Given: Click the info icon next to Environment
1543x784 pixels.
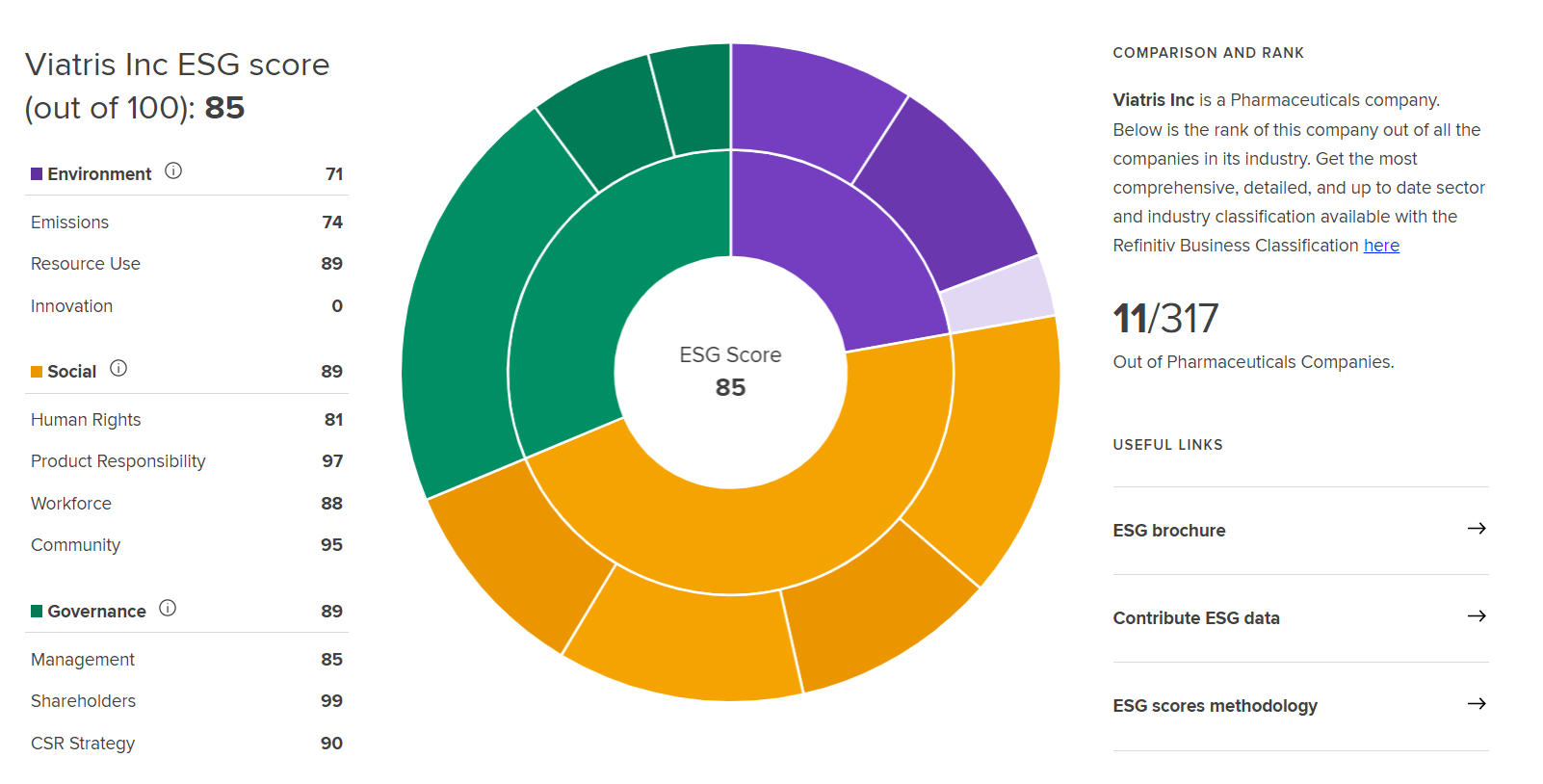Looking at the screenshot, I should pyautogui.click(x=173, y=170).
